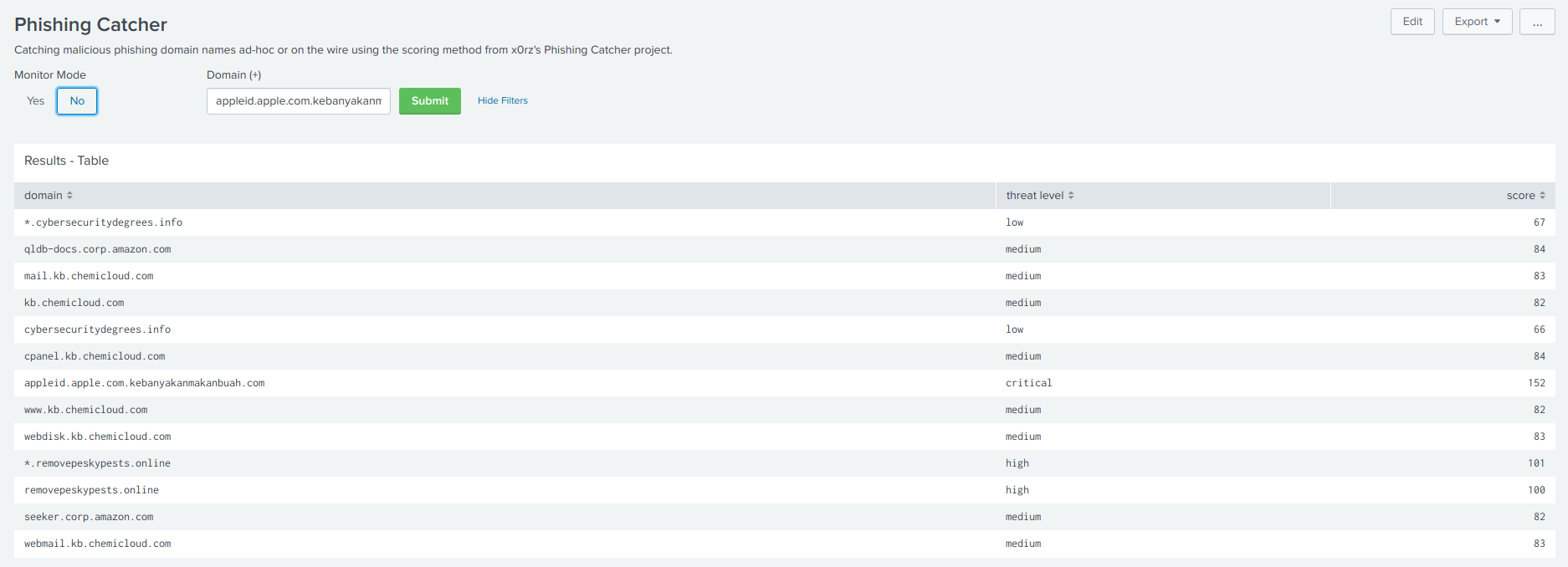
Task: Select seeker.corp.amazon.com domain
Action: click(x=89, y=517)
